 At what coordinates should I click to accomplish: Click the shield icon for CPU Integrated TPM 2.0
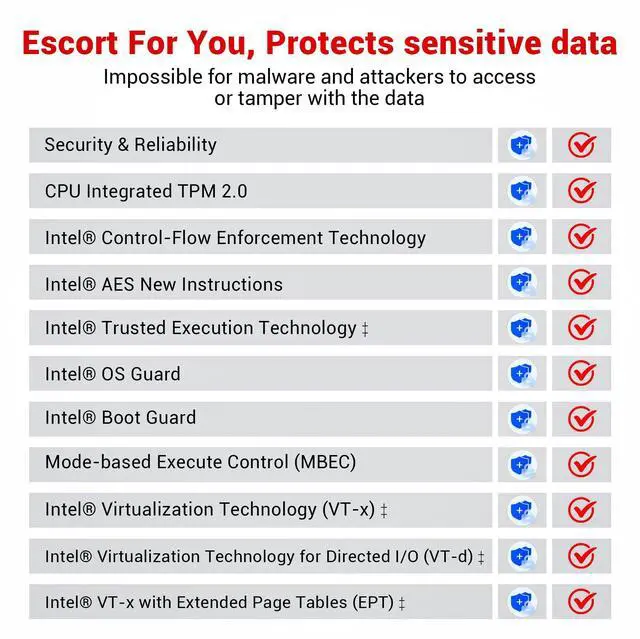coord(521,191)
